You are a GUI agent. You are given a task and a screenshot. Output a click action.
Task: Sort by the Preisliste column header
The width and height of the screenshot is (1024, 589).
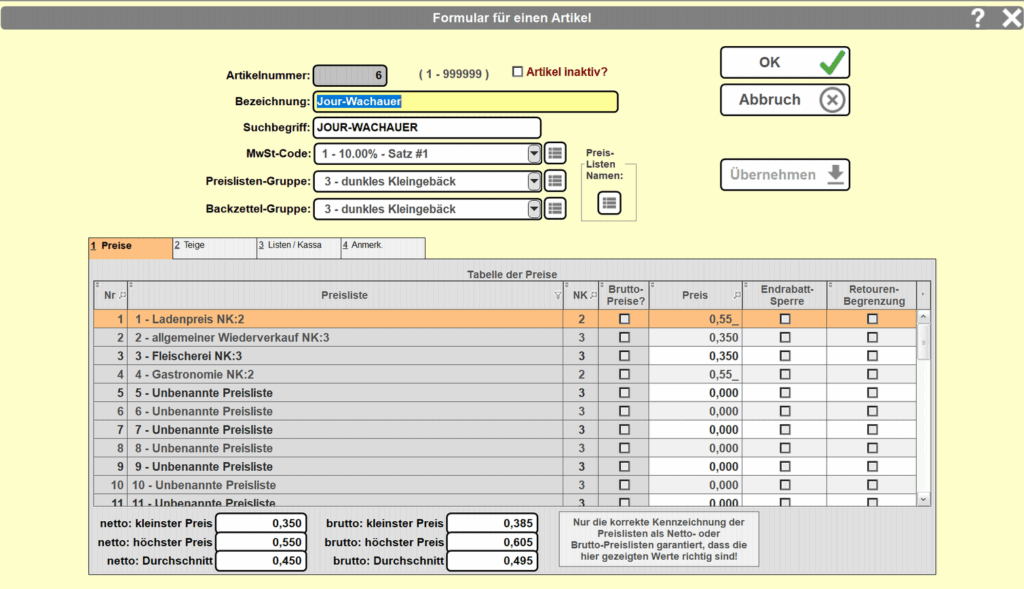click(x=345, y=295)
